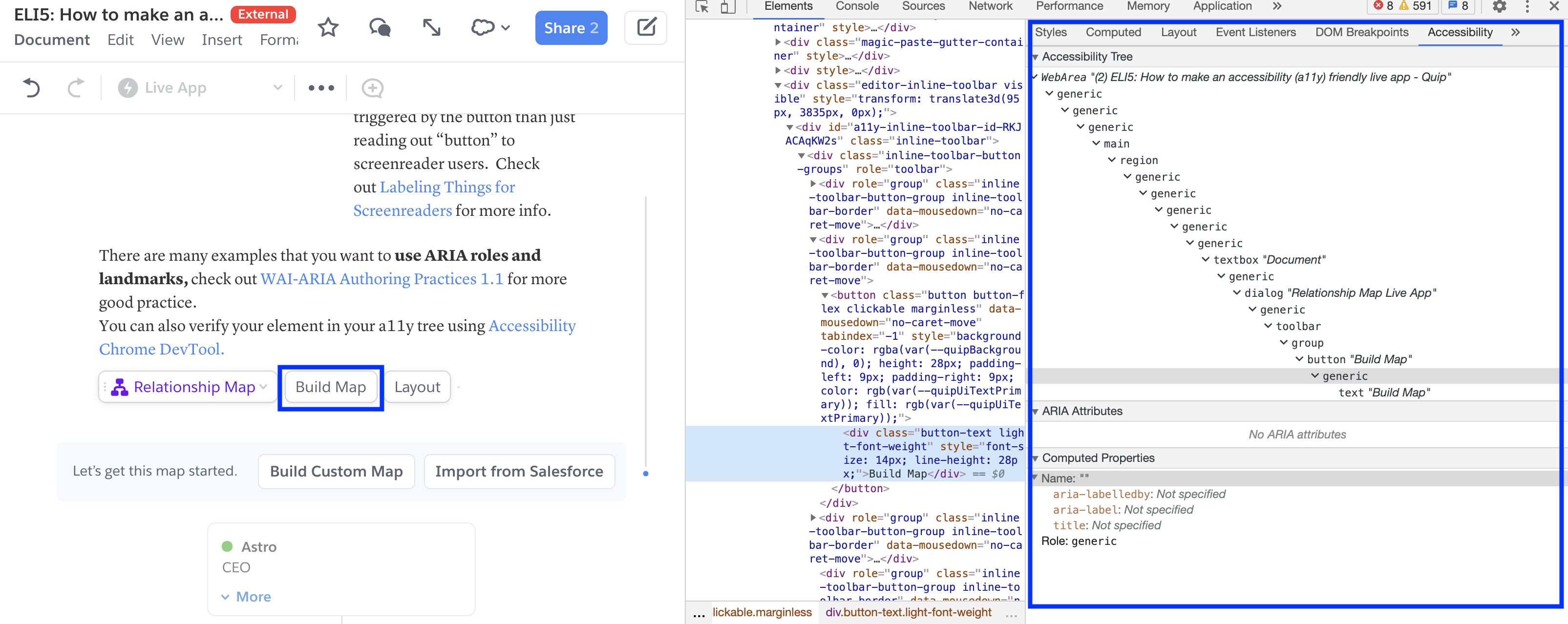Click the Build Map button

coord(330,388)
